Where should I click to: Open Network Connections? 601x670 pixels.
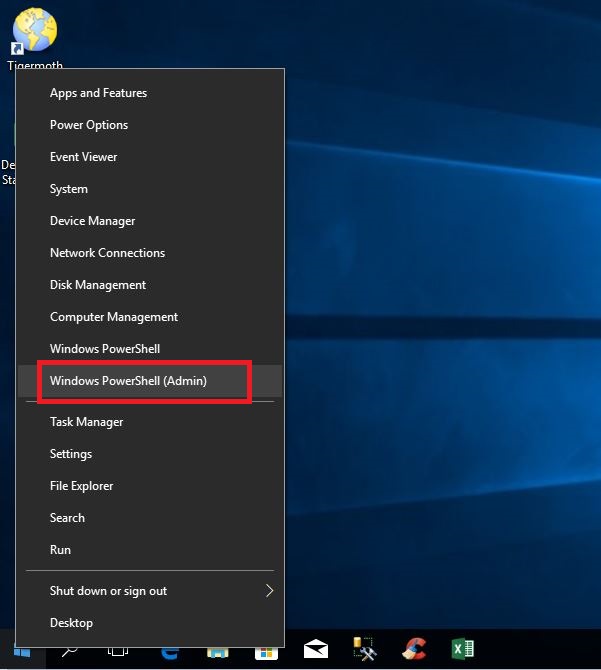tap(150, 253)
